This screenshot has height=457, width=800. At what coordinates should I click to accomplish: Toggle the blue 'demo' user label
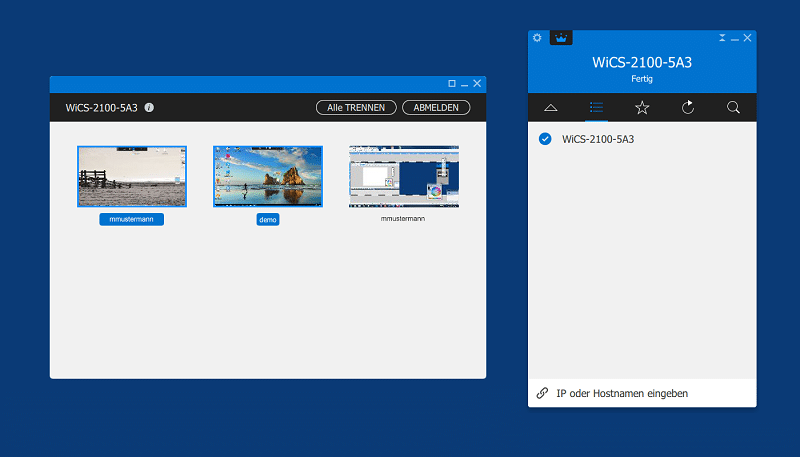[x=268, y=219]
